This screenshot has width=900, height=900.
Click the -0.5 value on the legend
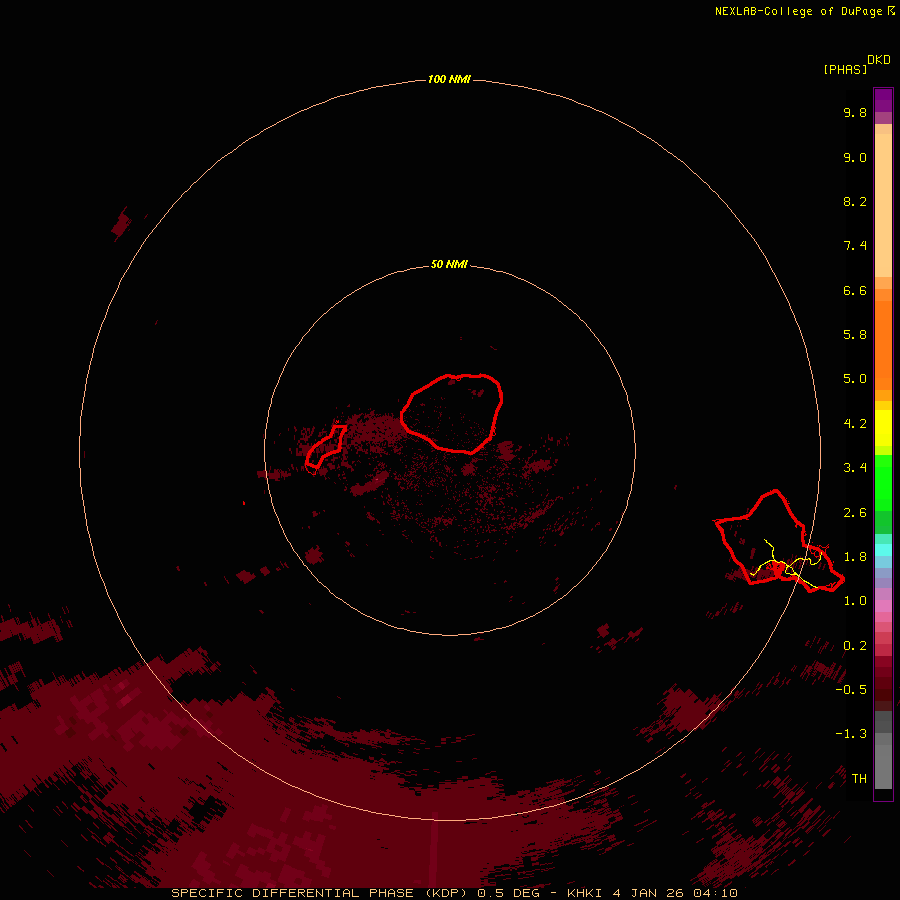click(x=851, y=690)
